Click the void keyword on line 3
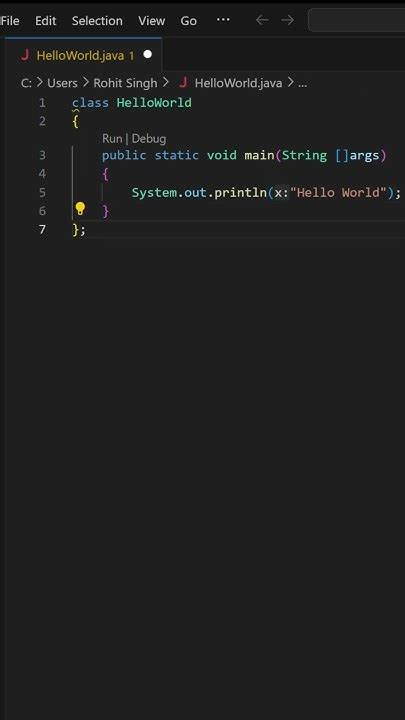Viewport: 405px width, 720px height. tap(222, 155)
